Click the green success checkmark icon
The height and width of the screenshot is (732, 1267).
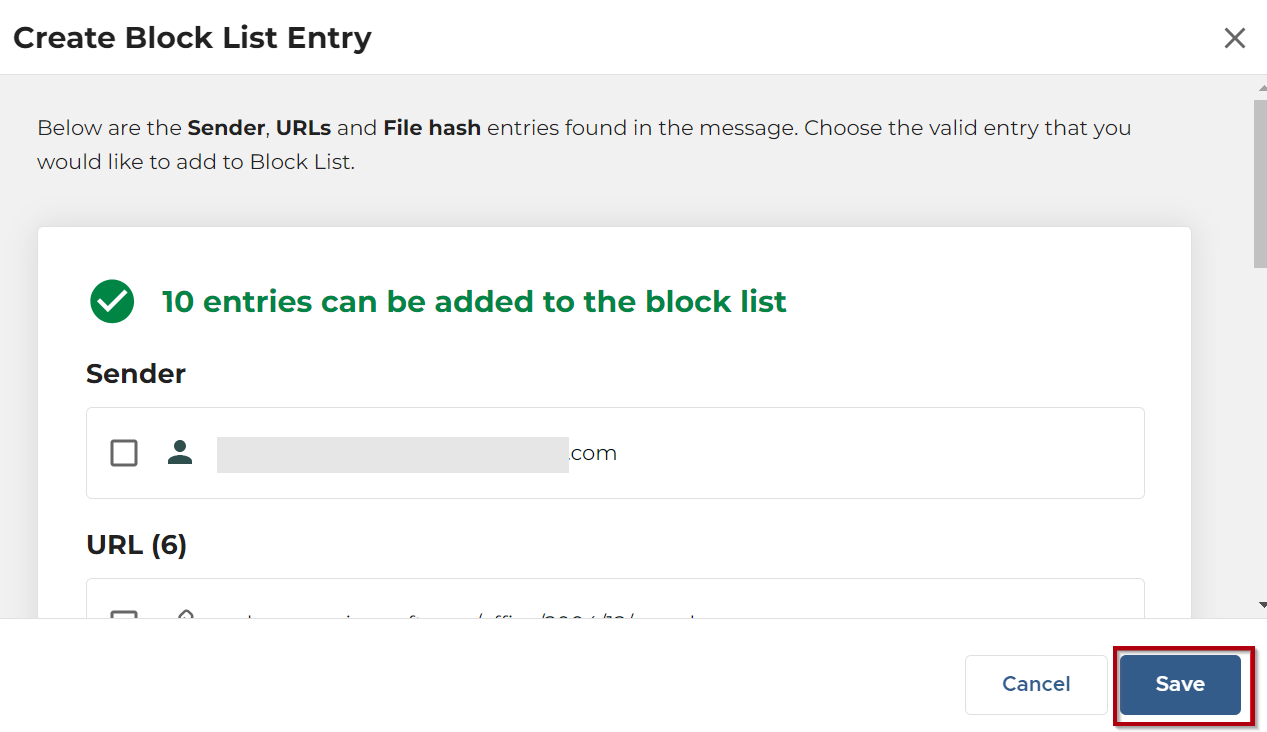[112, 301]
